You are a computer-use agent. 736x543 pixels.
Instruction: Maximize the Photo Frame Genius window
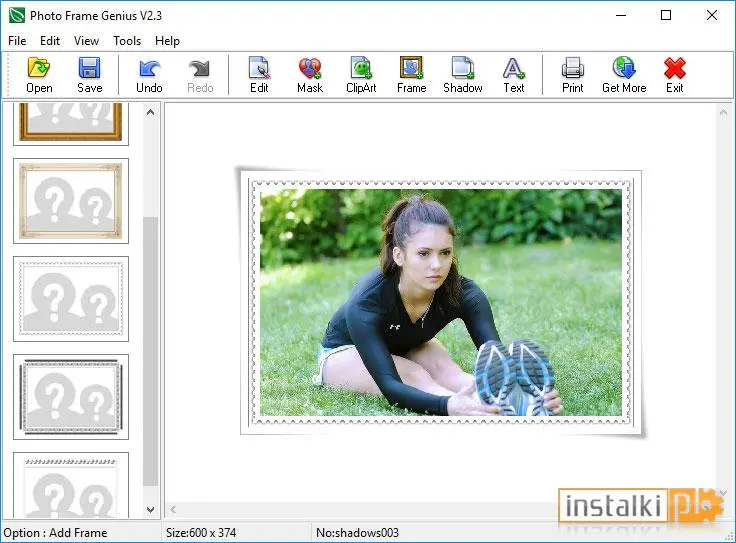click(x=666, y=15)
